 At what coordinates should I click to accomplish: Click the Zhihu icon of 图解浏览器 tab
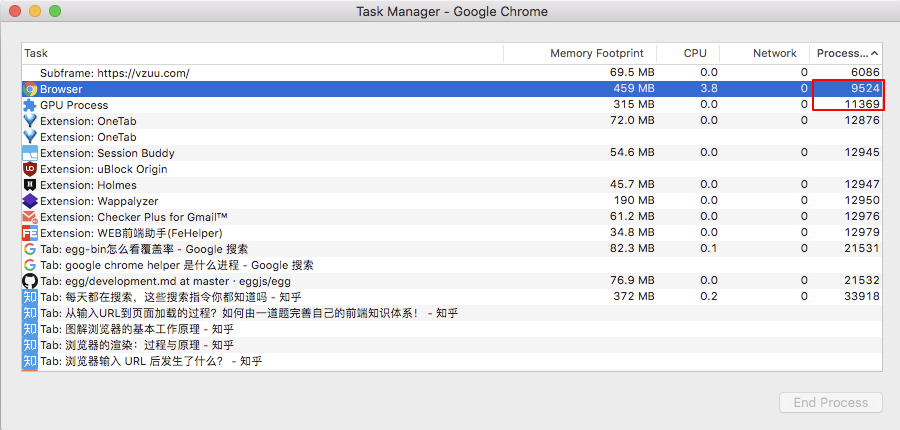tap(30, 329)
